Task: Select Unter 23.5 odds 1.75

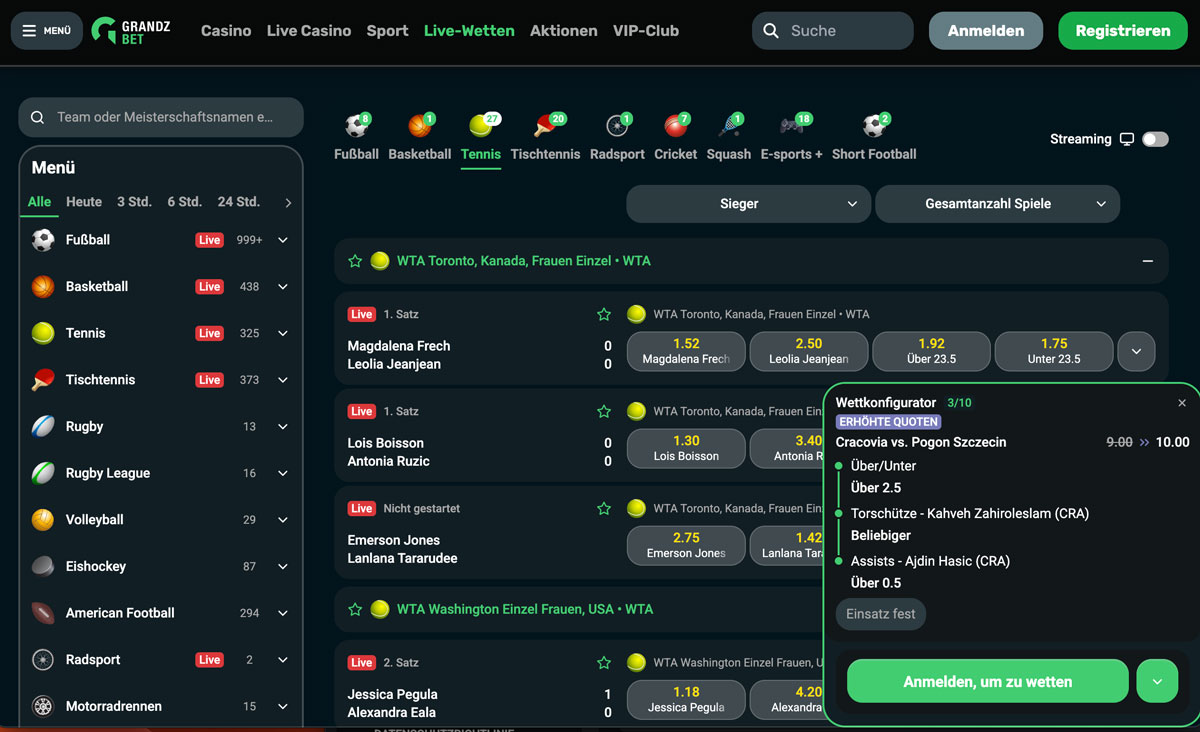Action: 1054,352
